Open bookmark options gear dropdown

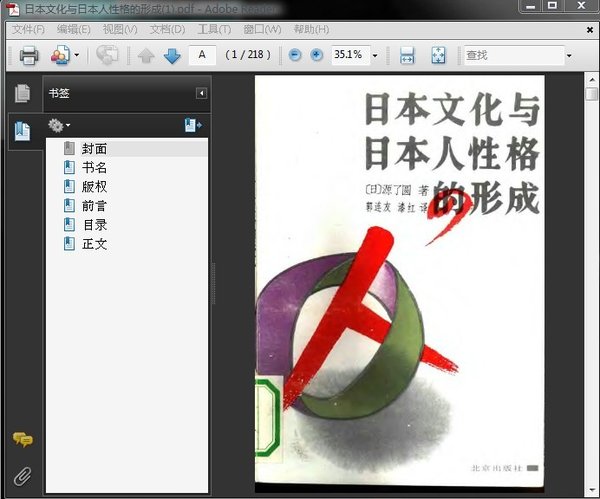tap(59, 125)
